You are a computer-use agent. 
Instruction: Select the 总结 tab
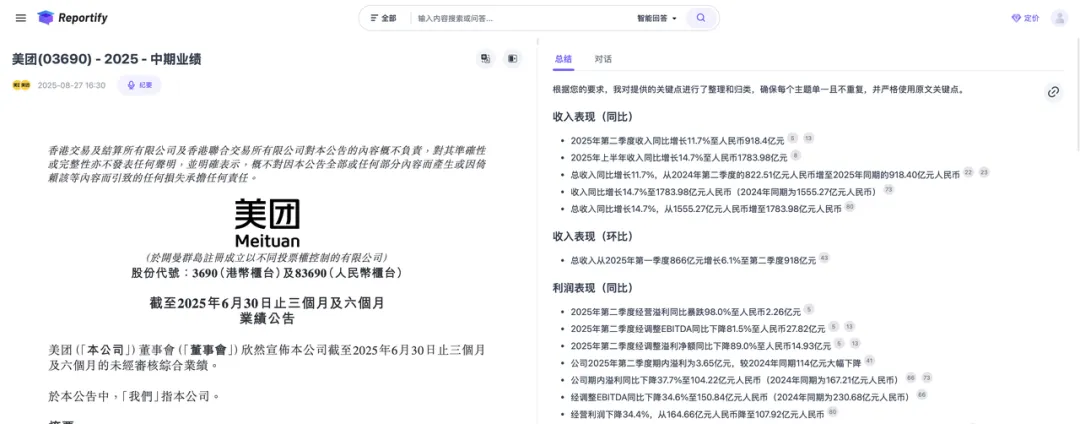point(563,59)
